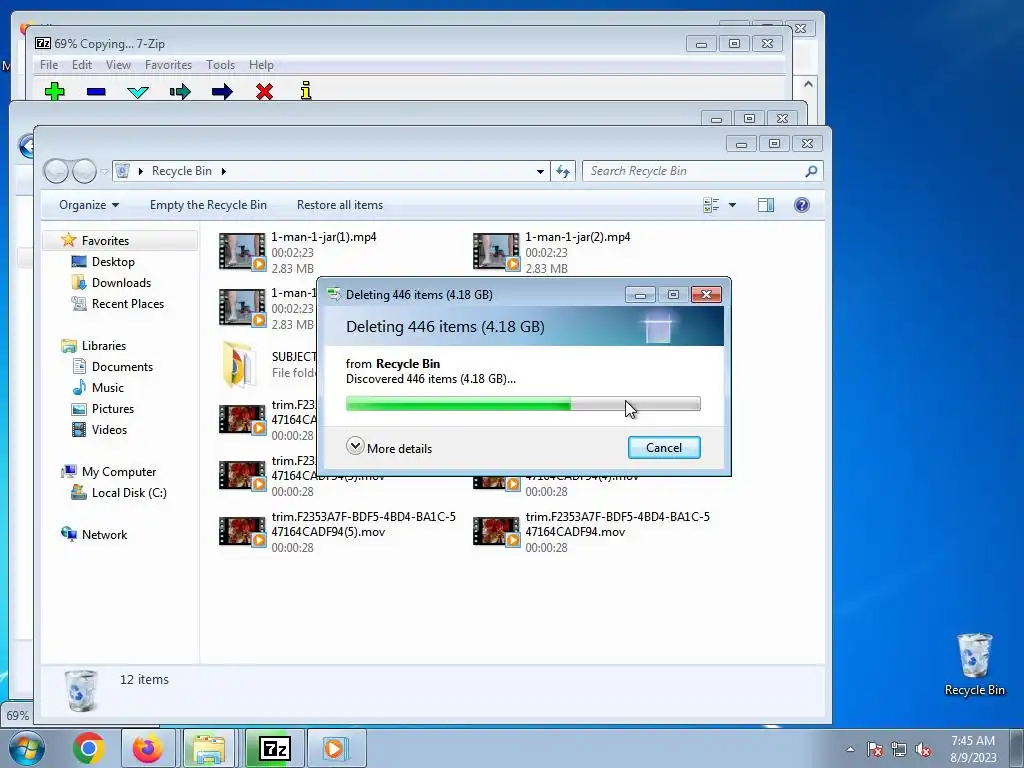This screenshot has width=1024, height=768.
Task: Open the change view dropdown arrow
Action: 732,205
